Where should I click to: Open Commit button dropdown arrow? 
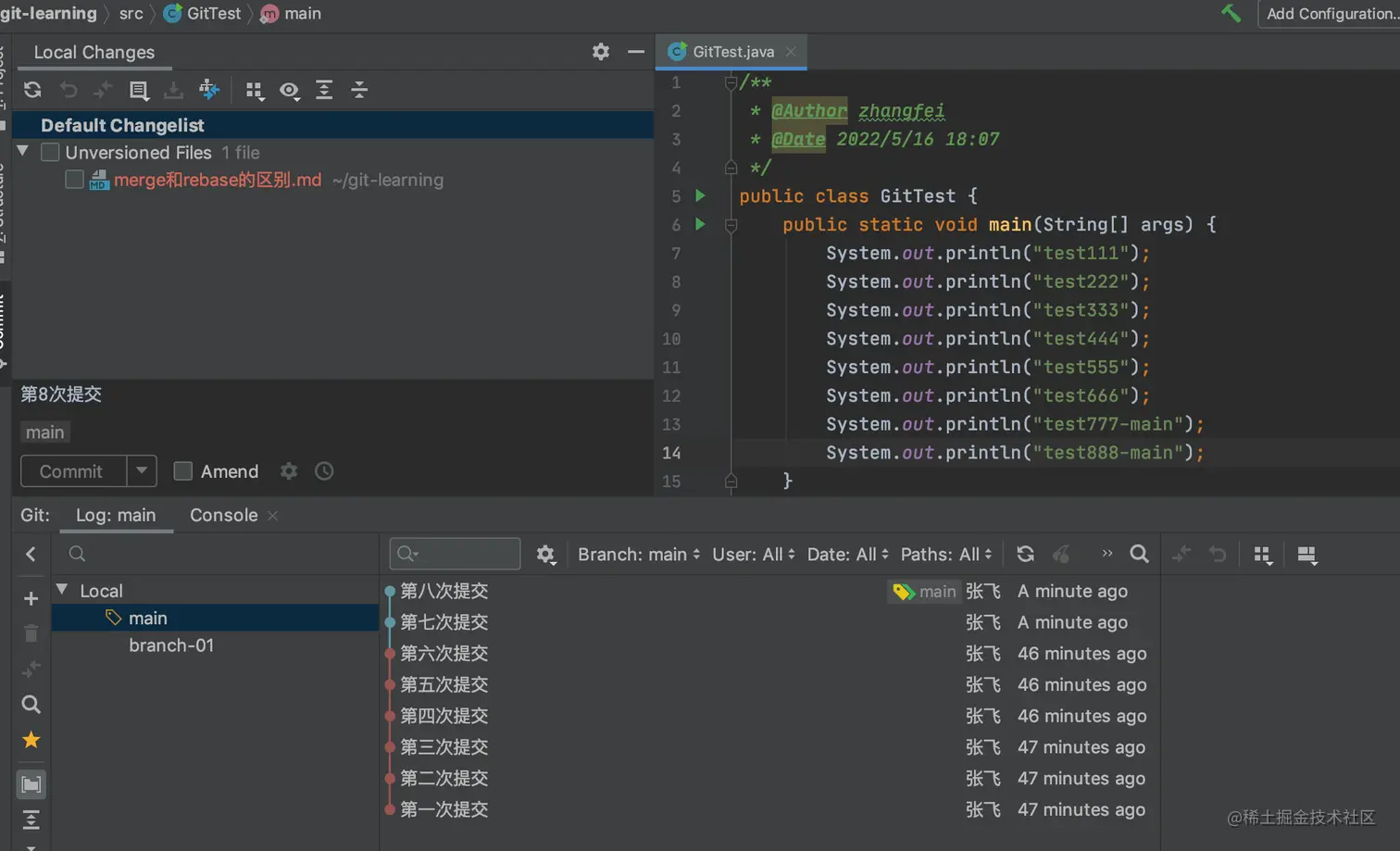142,470
